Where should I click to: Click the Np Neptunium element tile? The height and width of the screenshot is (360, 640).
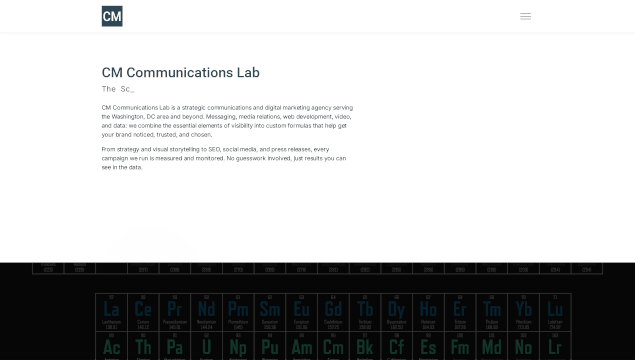point(238,346)
